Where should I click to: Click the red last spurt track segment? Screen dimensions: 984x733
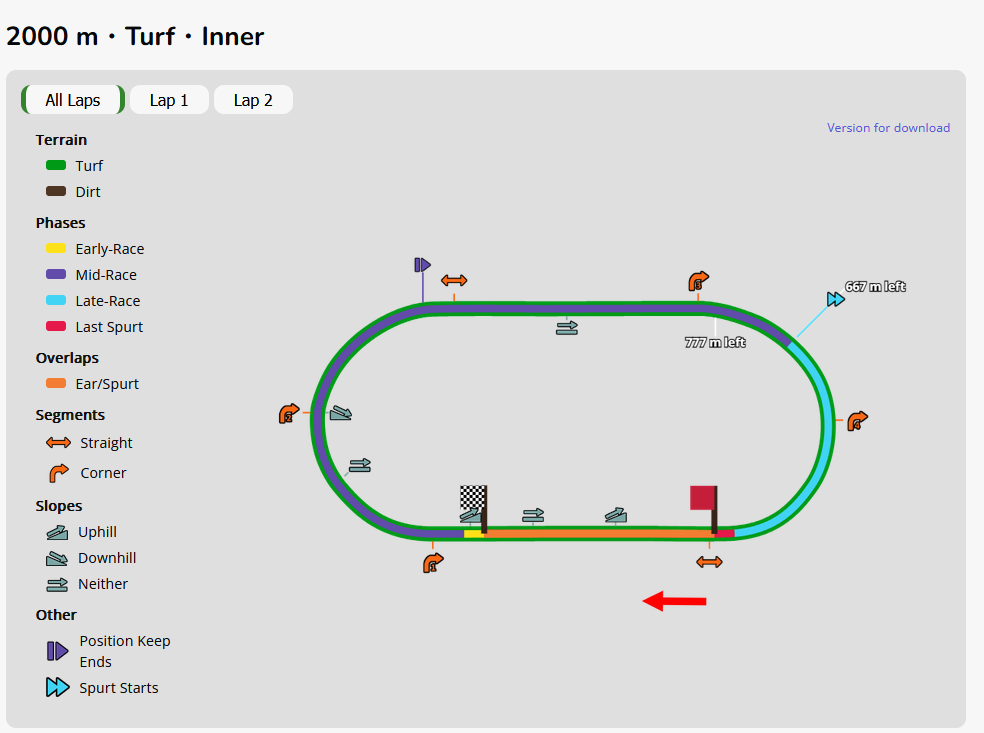(x=724, y=533)
